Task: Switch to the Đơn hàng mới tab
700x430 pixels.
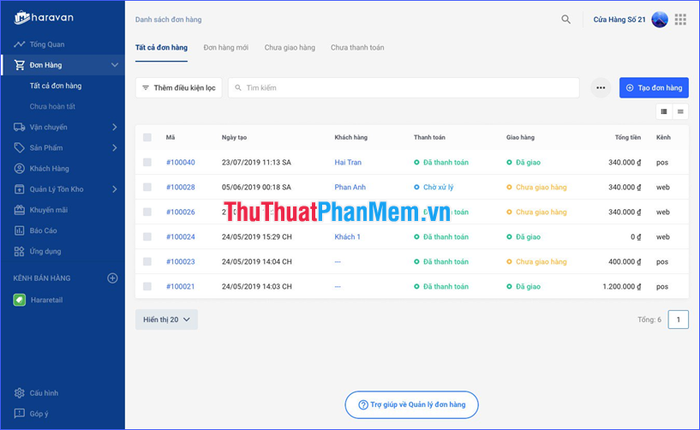Action: tap(226, 47)
